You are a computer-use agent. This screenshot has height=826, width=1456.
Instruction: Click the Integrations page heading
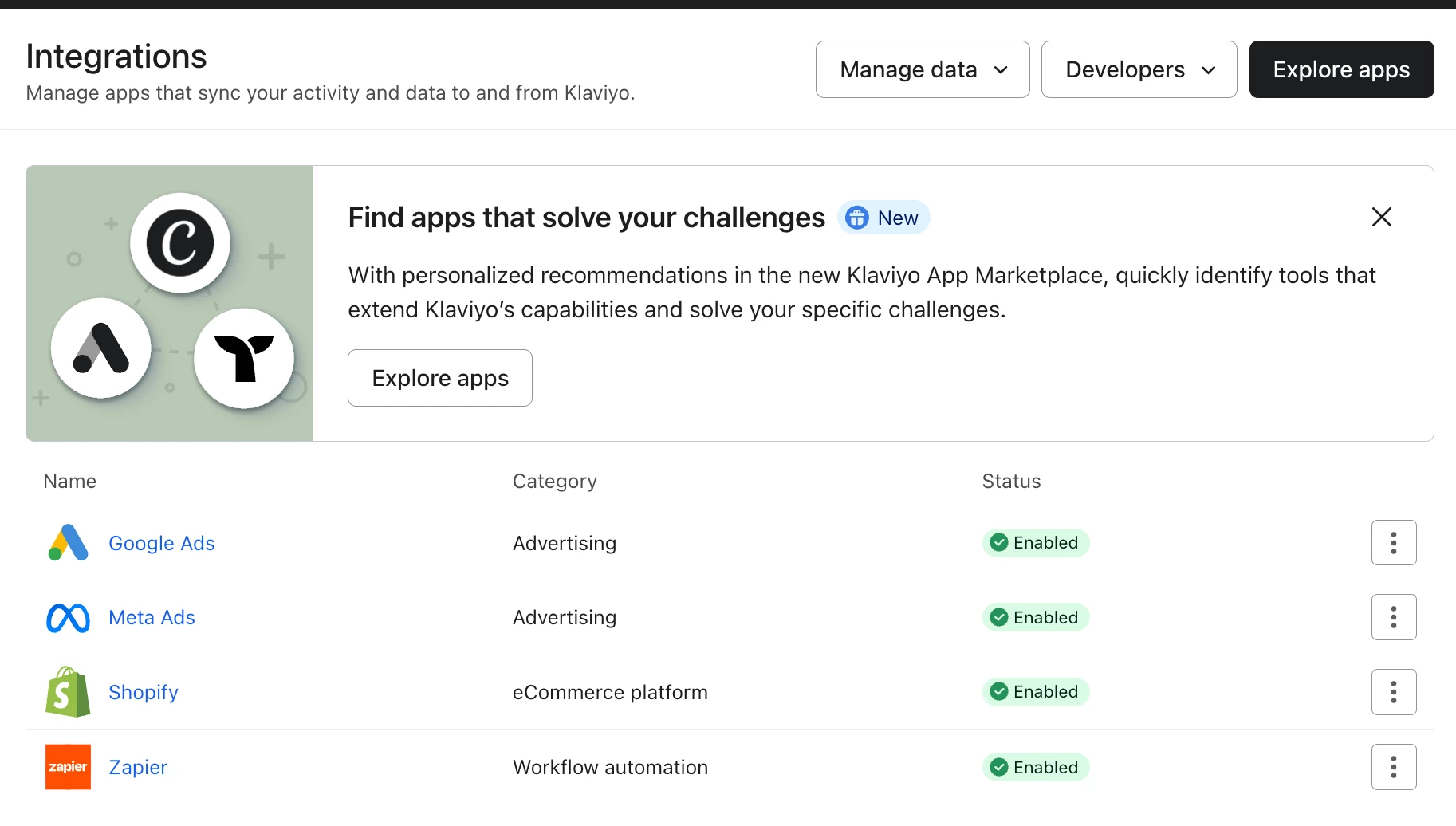(116, 57)
